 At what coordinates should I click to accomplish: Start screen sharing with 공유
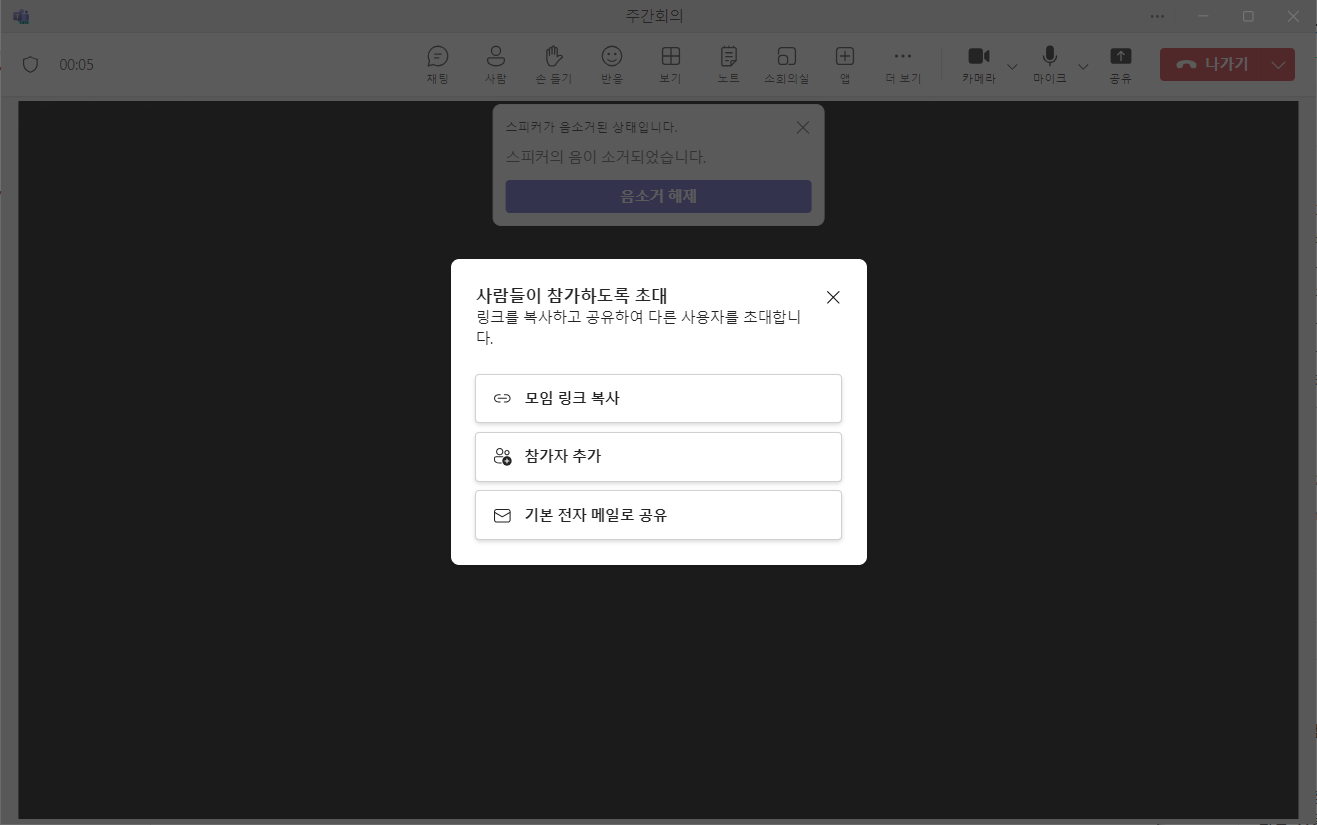point(1120,64)
